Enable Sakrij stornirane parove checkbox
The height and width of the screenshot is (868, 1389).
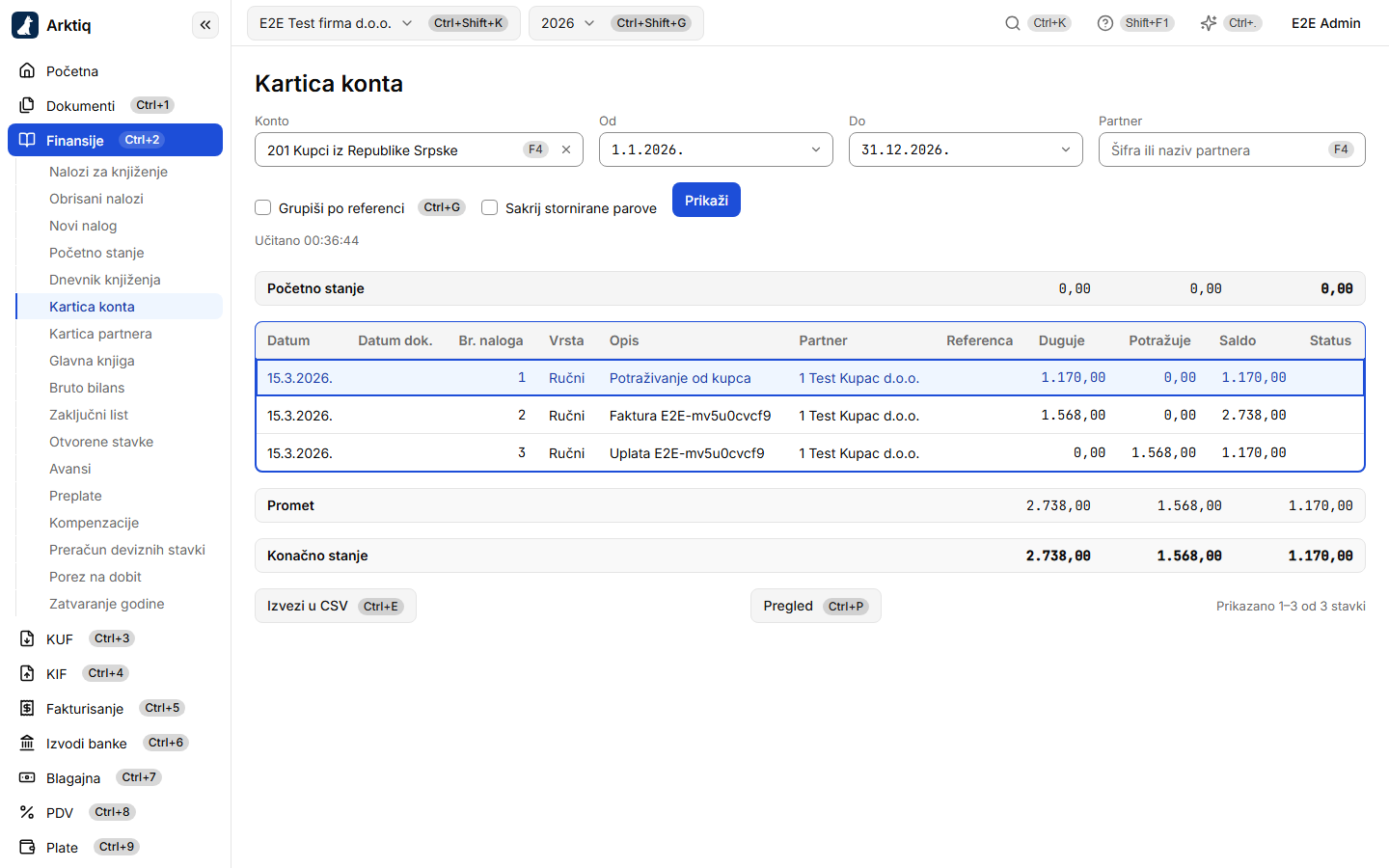pos(489,207)
